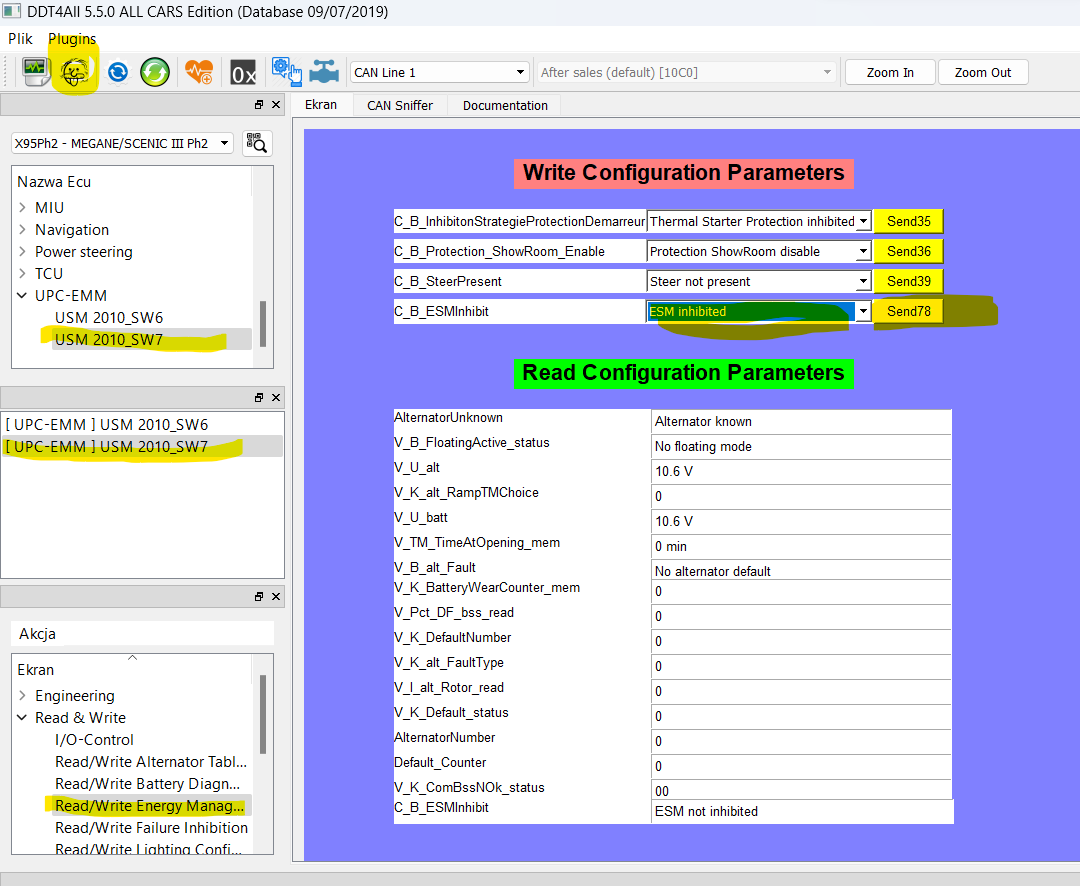Select I/O-Control screen in tree
This screenshot has height=886, width=1080.
pyautogui.click(x=94, y=740)
